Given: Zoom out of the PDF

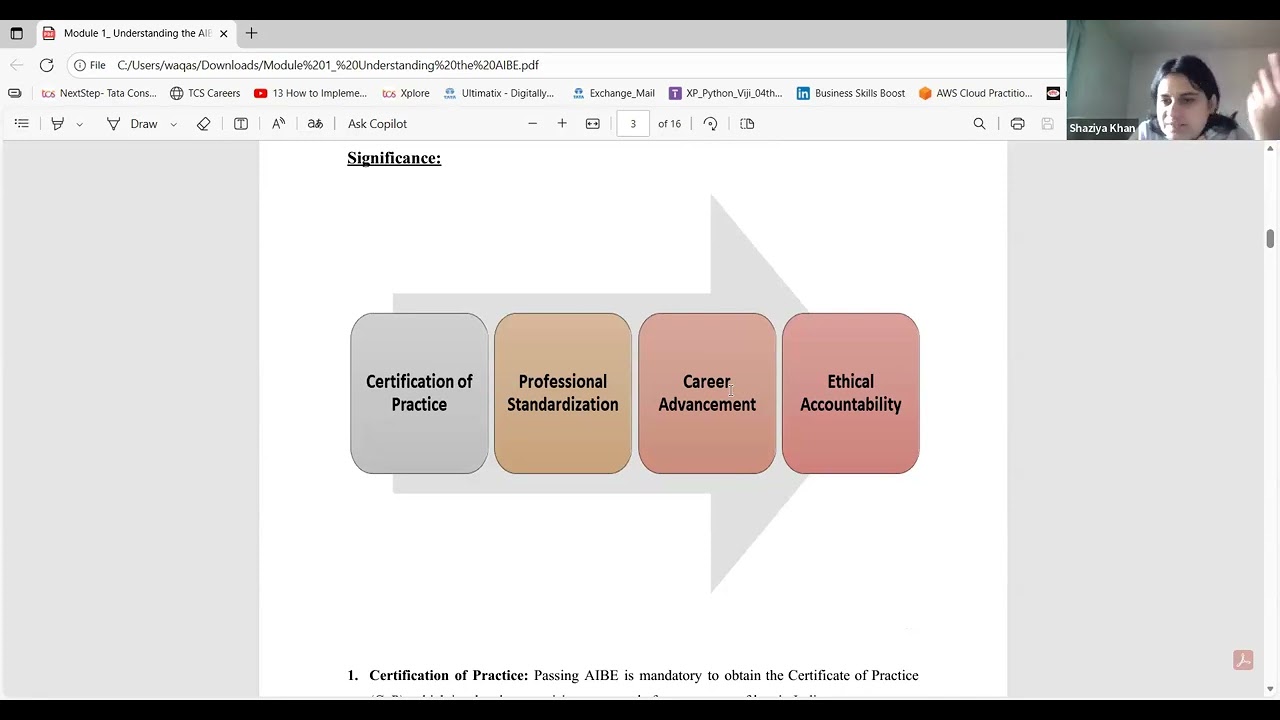Looking at the screenshot, I should [532, 124].
